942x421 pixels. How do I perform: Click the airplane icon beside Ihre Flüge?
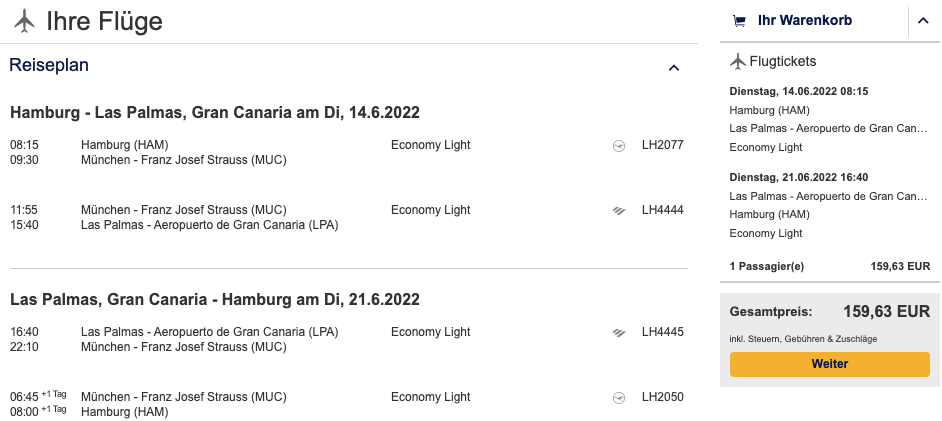tap(25, 20)
